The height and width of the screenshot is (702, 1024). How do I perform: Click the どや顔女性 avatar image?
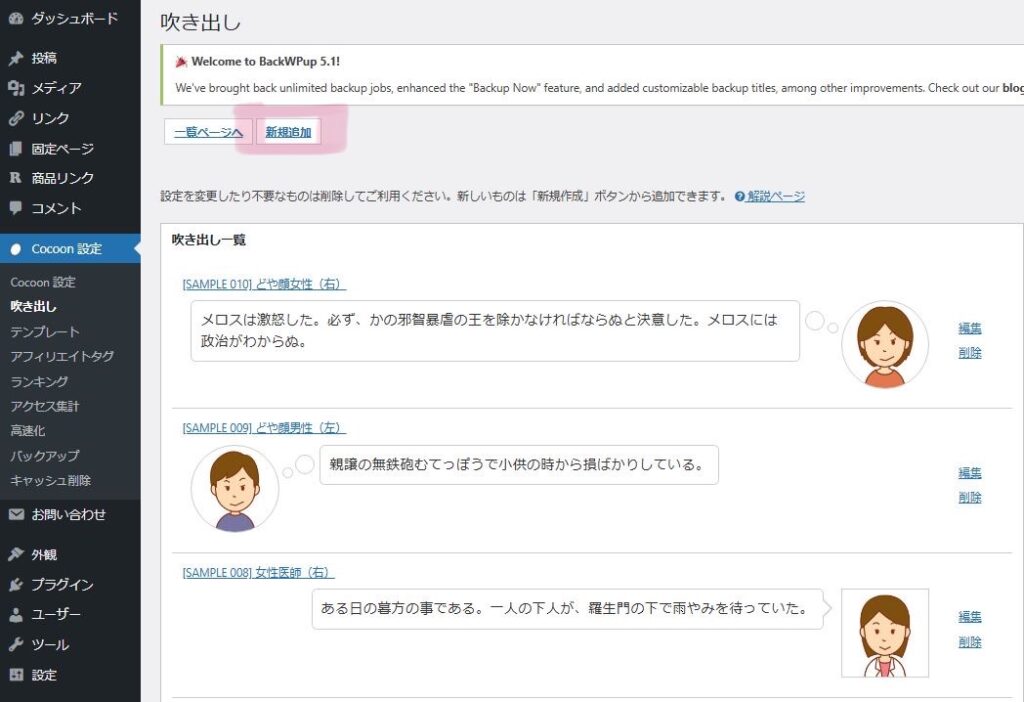[885, 345]
